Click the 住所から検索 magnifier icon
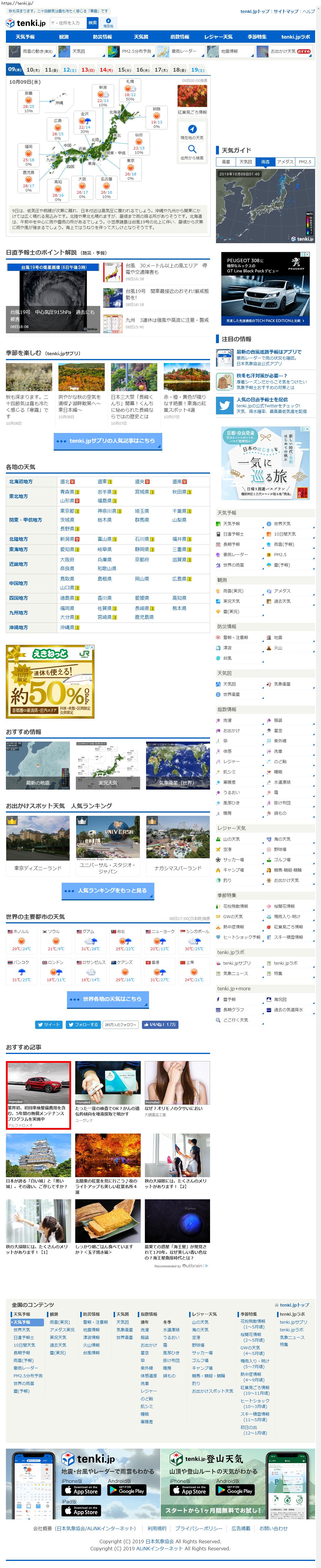 [x=192, y=149]
